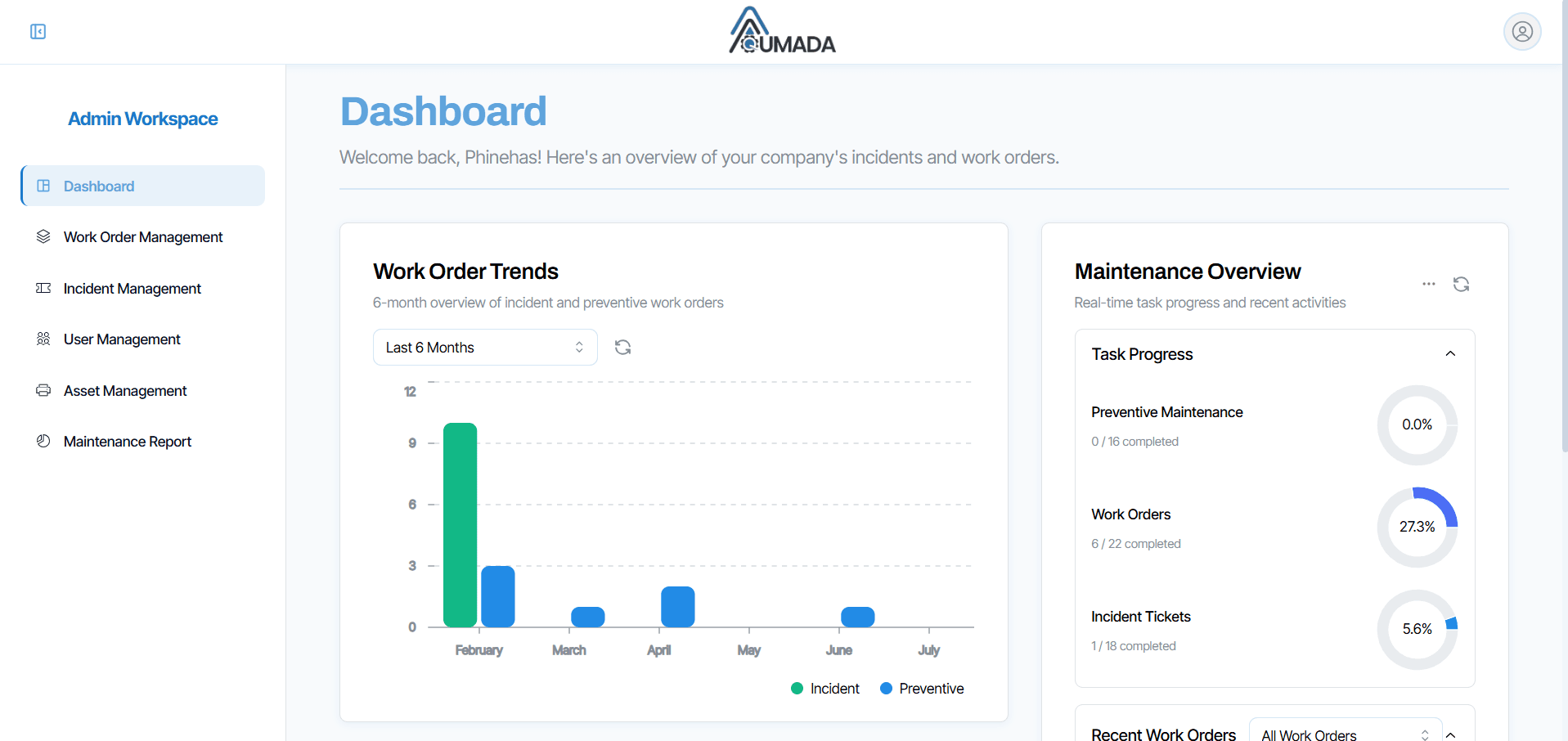1568x741 pixels.
Task: Click the Incident Tickets label
Action: click(x=1140, y=617)
